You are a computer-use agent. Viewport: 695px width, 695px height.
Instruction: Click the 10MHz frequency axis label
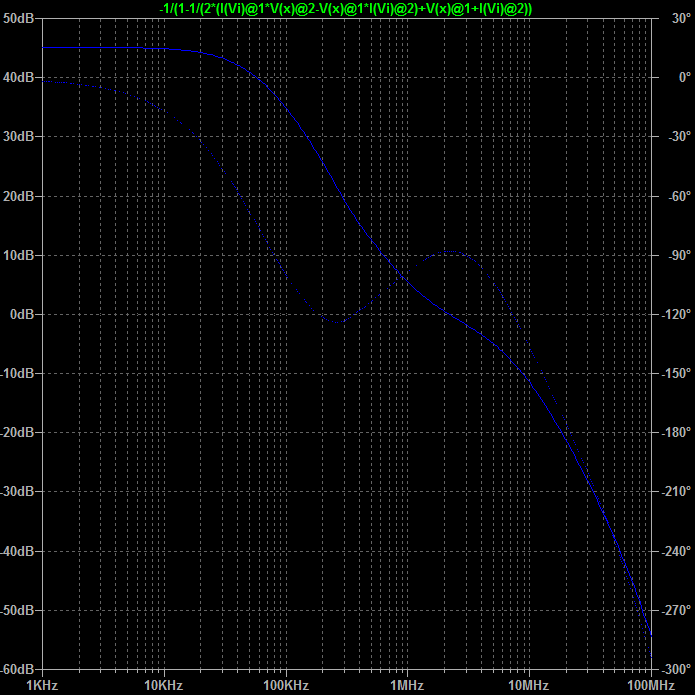tap(528, 685)
